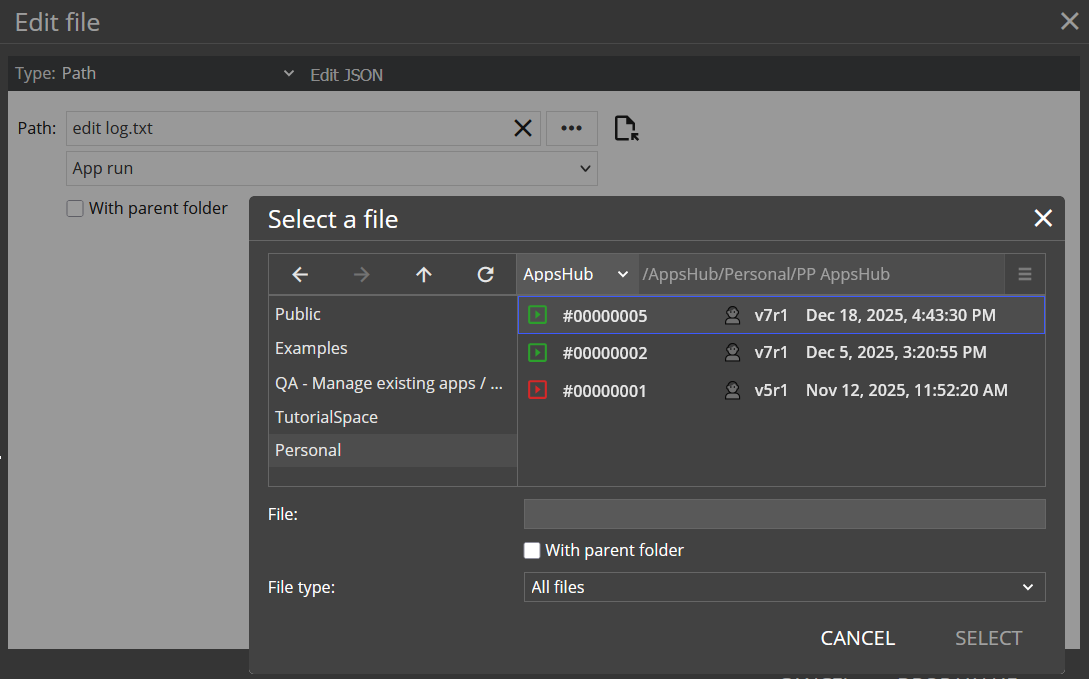Expand the App run dropdown
The height and width of the screenshot is (679, 1089).
pyautogui.click(x=331, y=169)
